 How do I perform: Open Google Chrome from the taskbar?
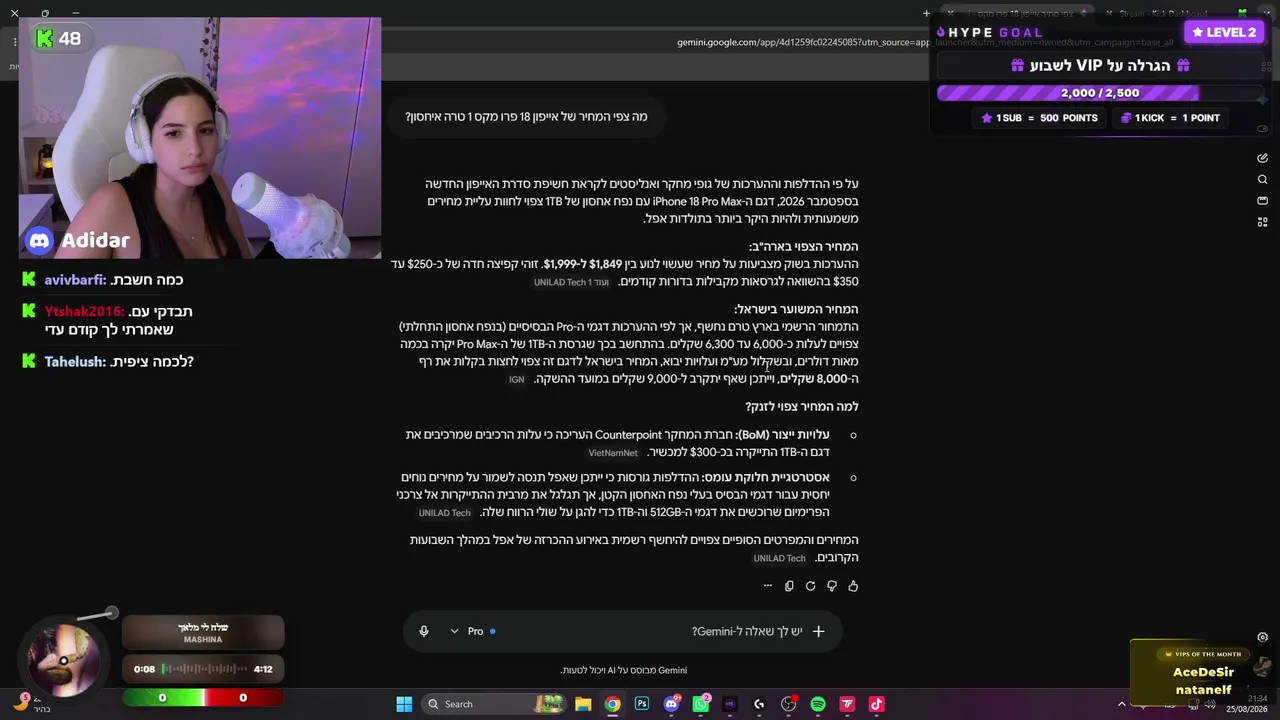coord(612,704)
